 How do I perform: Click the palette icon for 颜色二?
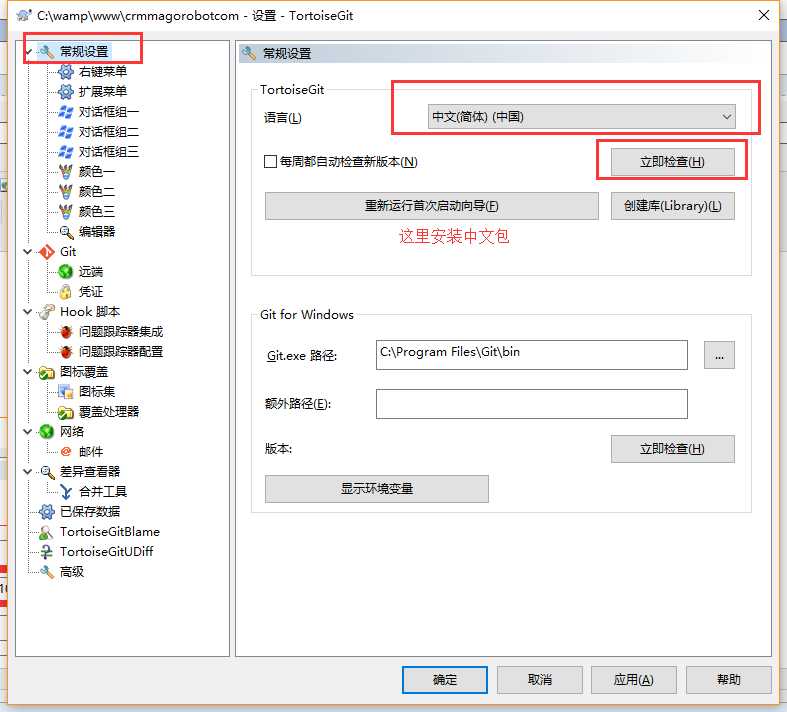(x=66, y=192)
